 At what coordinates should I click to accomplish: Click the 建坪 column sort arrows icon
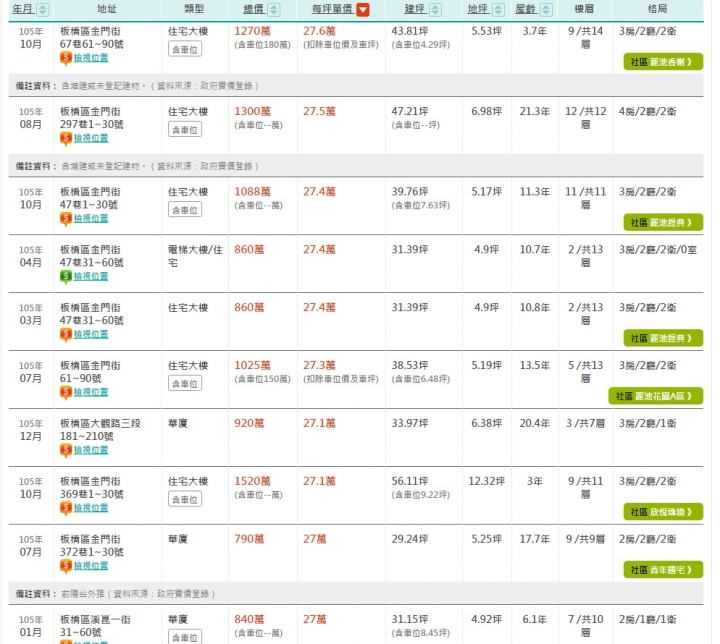pos(435,9)
